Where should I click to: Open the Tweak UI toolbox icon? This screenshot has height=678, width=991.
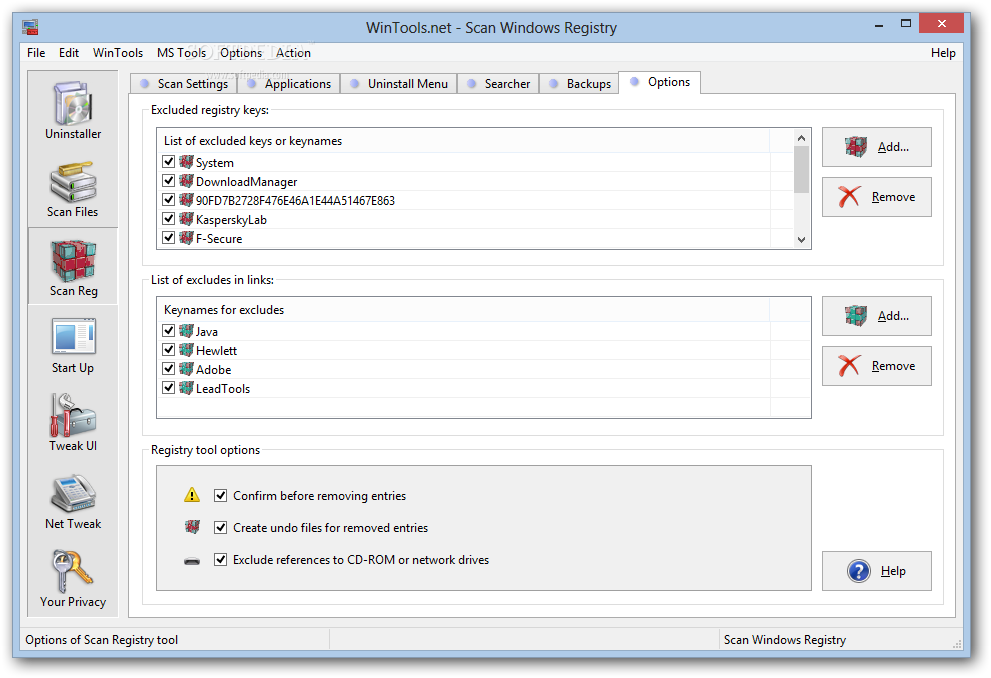click(x=73, y=415)
